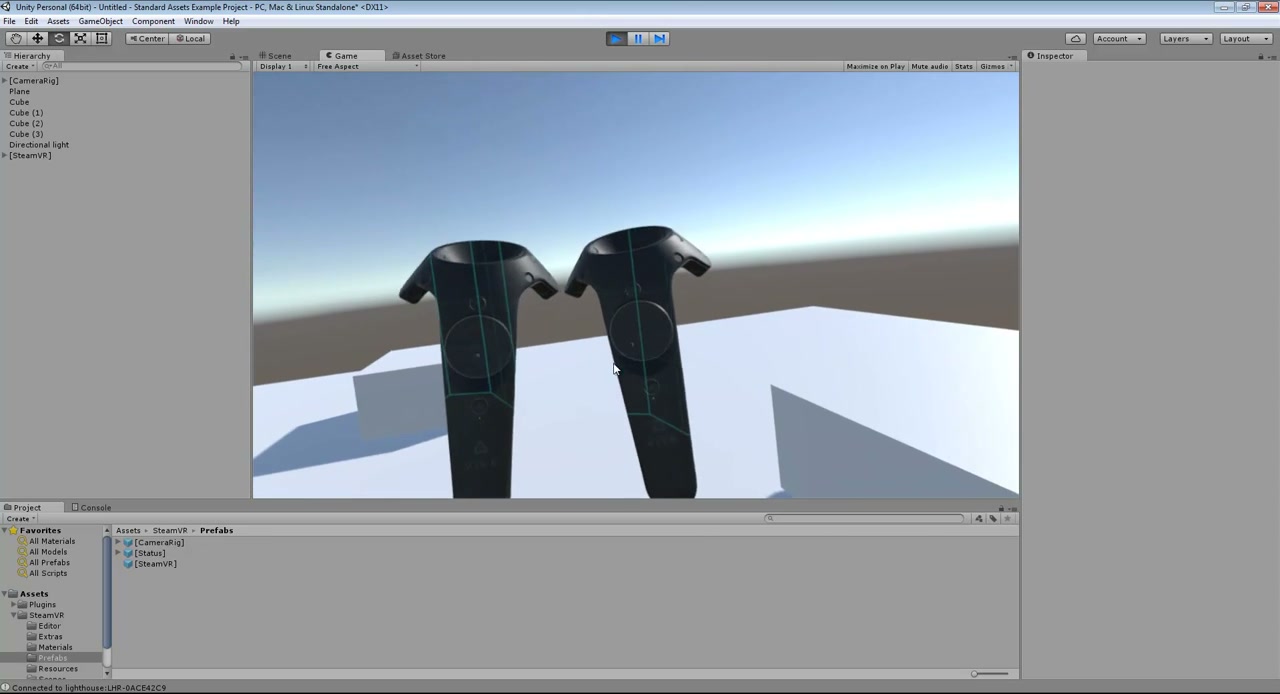Open the Assets menu
The image size is (1280, 694).
point(58,21)
